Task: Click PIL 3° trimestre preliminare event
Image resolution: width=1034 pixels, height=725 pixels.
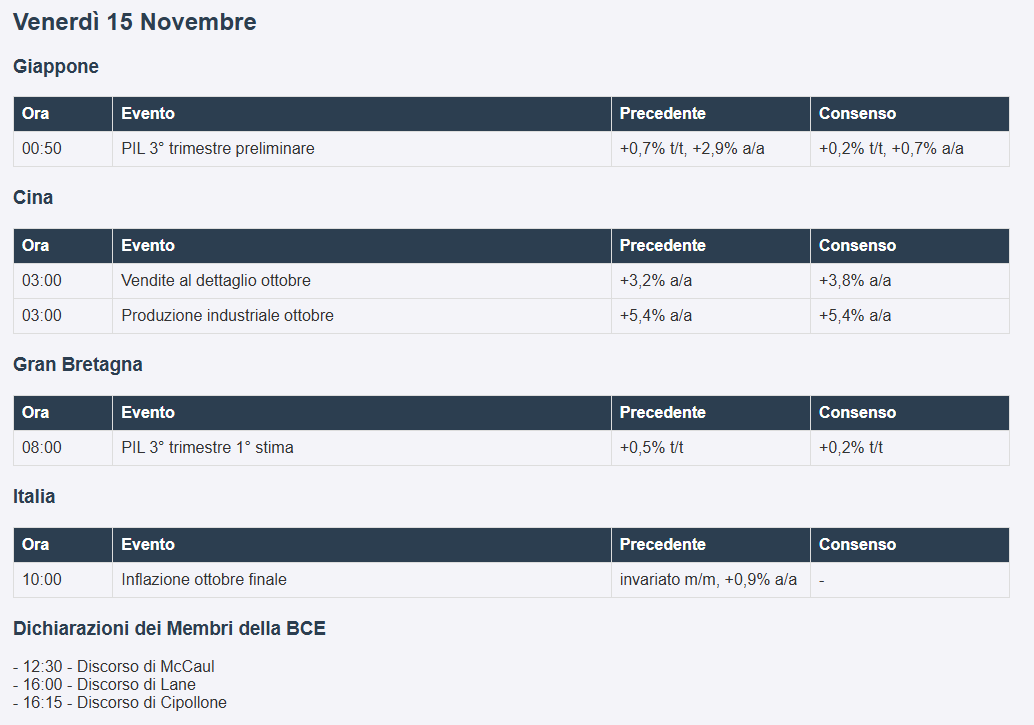Action: (218, 148)
